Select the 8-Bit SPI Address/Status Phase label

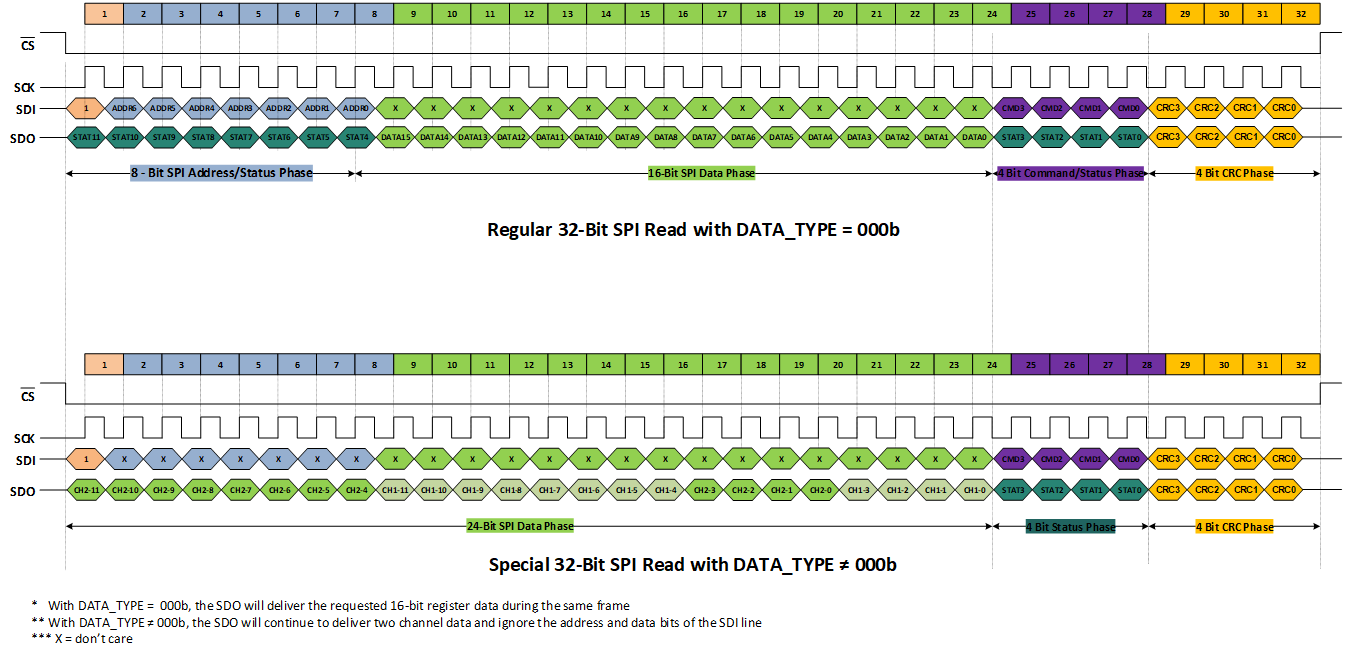(220, 172)
